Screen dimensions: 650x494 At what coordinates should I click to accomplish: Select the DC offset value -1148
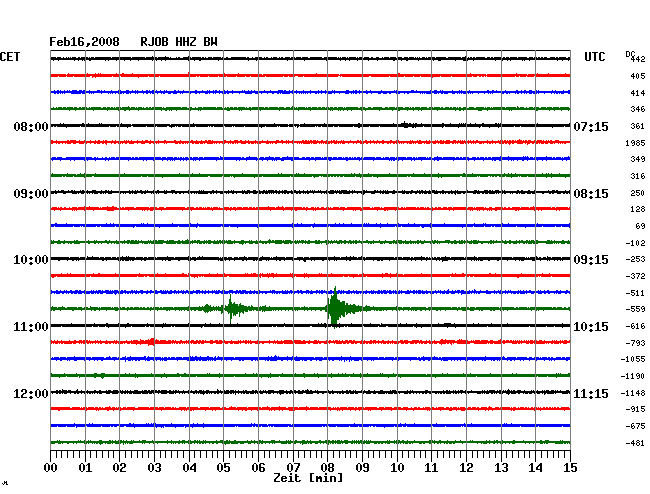coord(633,393)
